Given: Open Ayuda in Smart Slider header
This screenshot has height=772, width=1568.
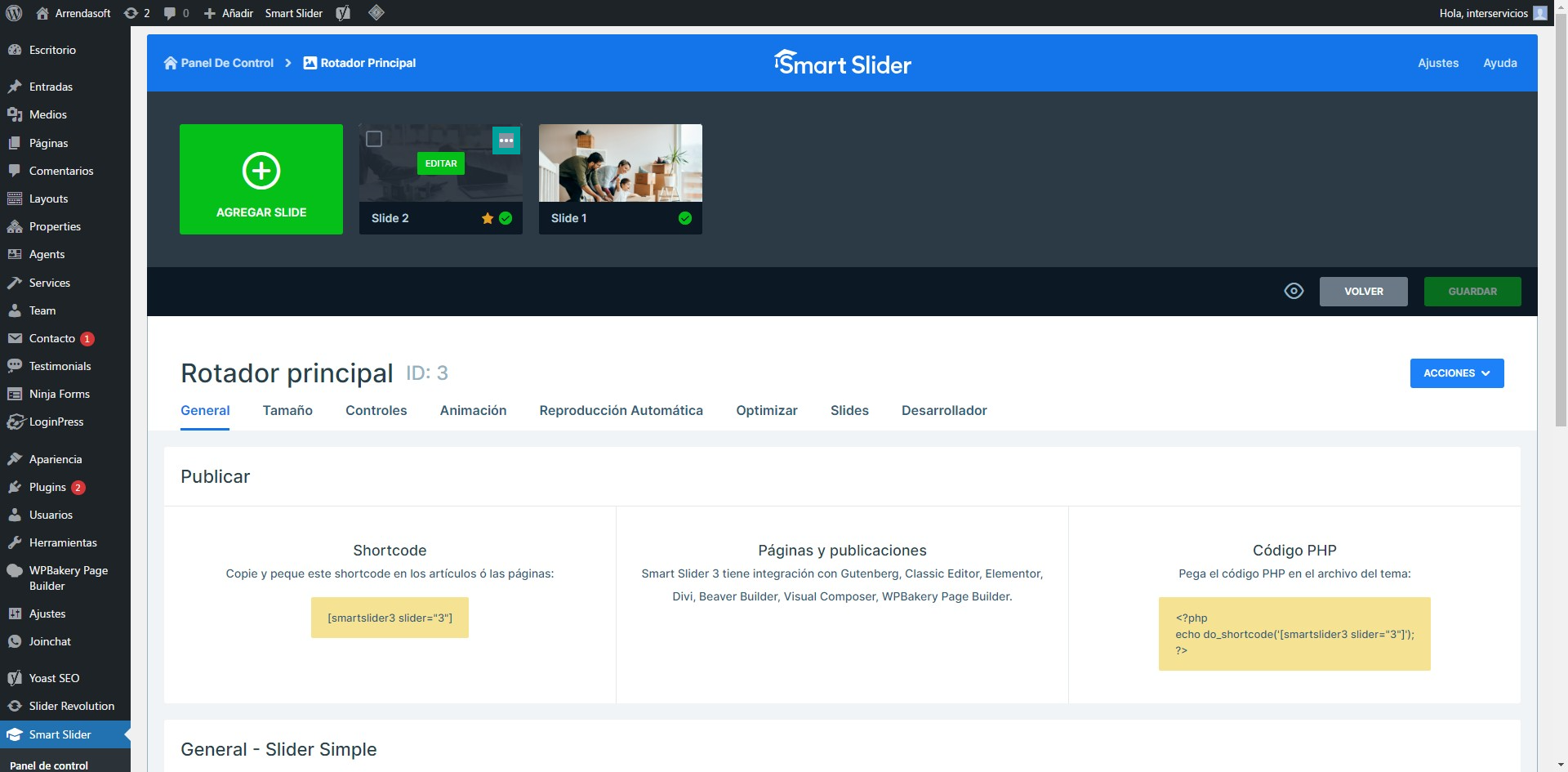Looking at the screenshot, I should tap(1500, 63).
